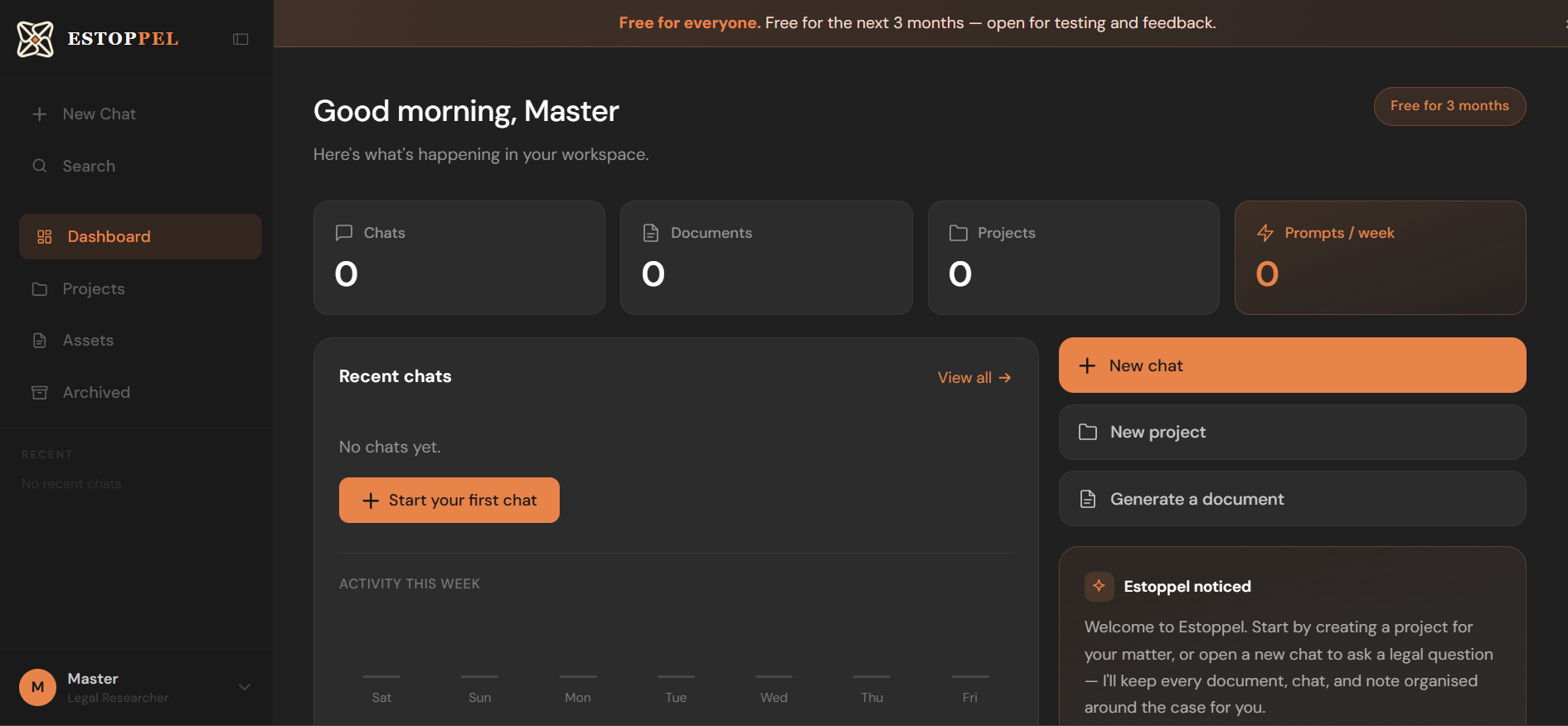Click the magnifier icon beside Search
This screenshot has height=726, width=1568.
coord(39,166)
